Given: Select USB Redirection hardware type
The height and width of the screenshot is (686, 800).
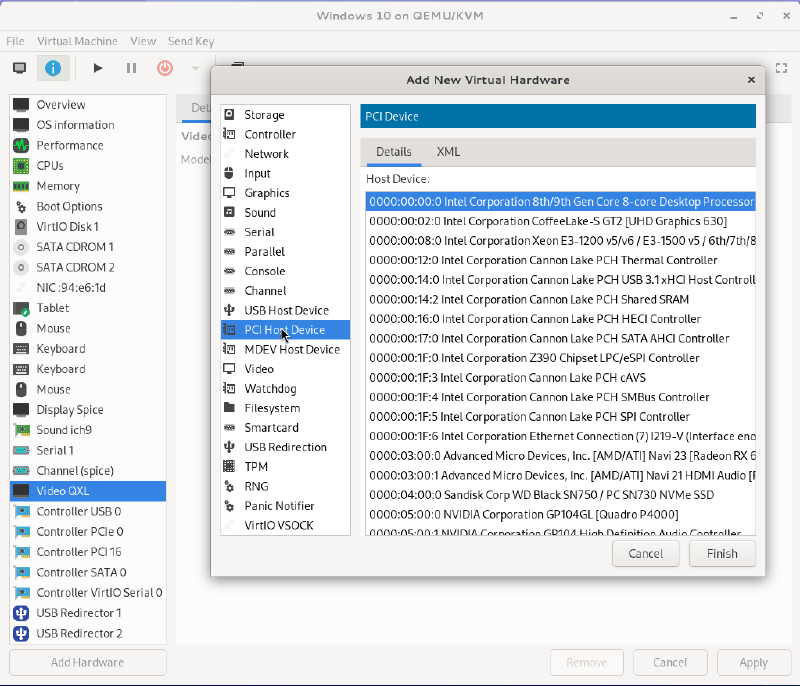Looking at the screenshot, I should tap(285, 447).
